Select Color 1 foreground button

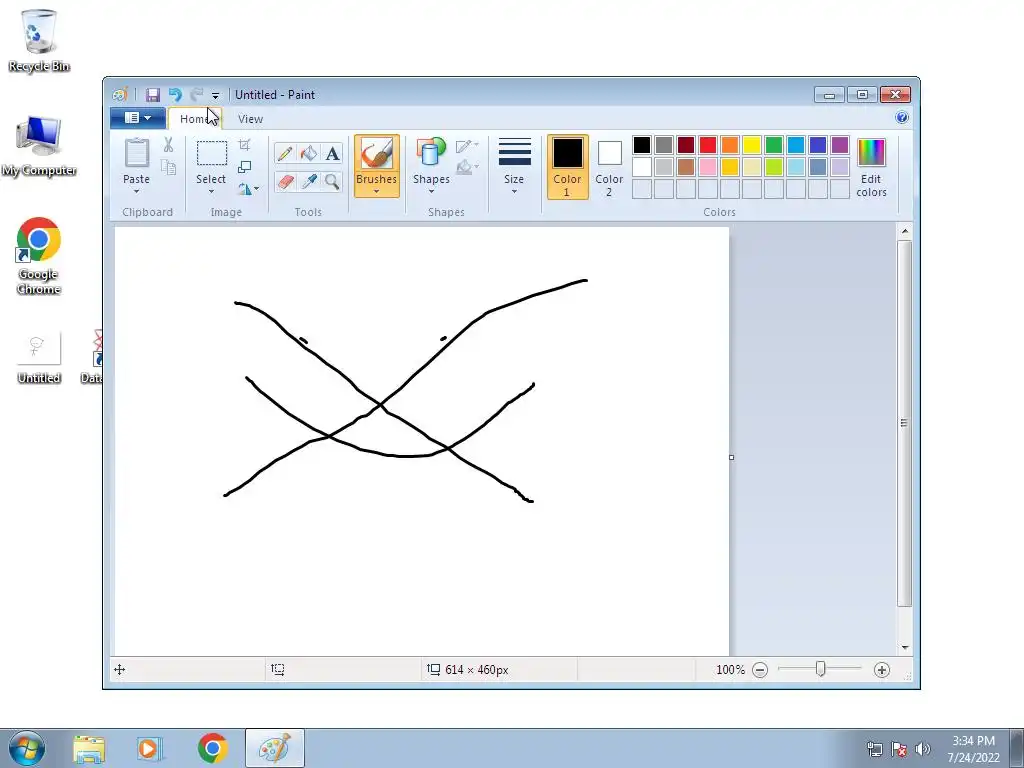coord(568,167)
